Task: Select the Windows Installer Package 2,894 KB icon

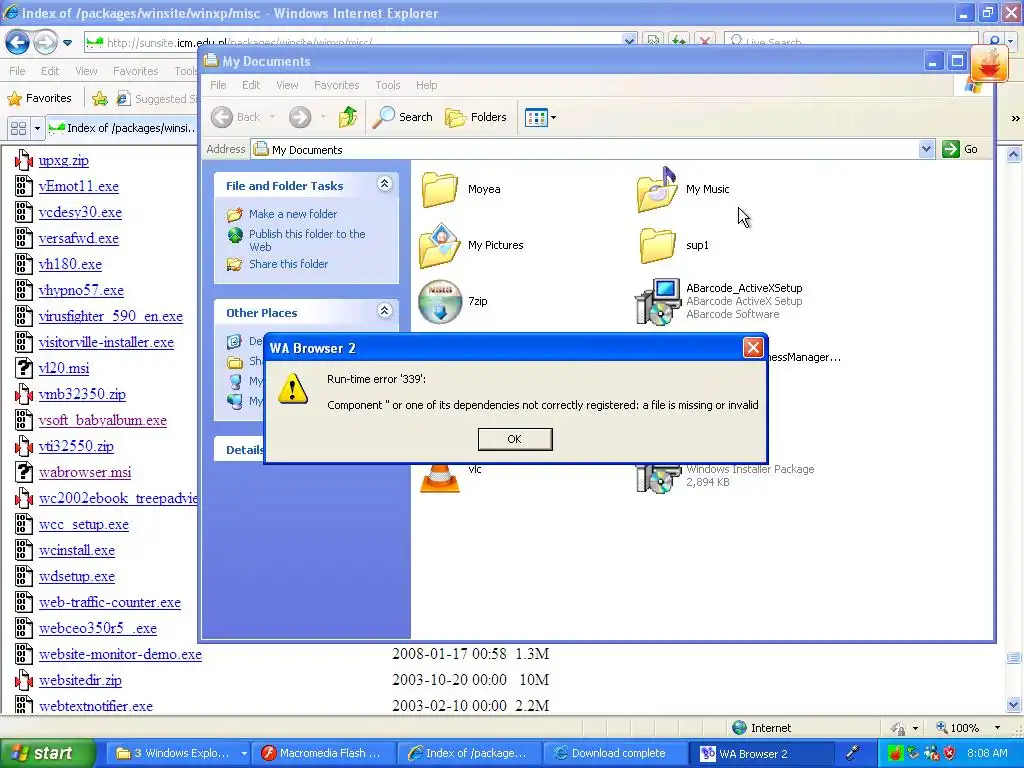Action: [x=657, y=479]
